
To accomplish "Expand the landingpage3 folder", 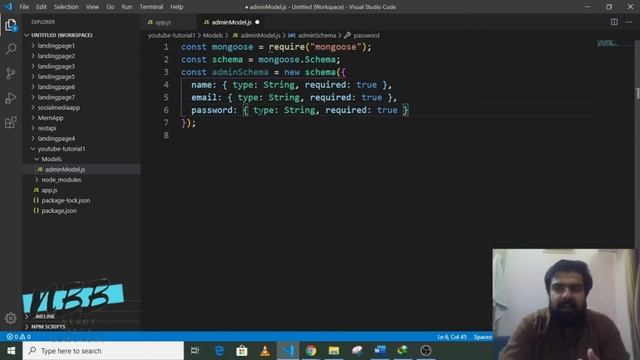I will (x=56, y=66).
